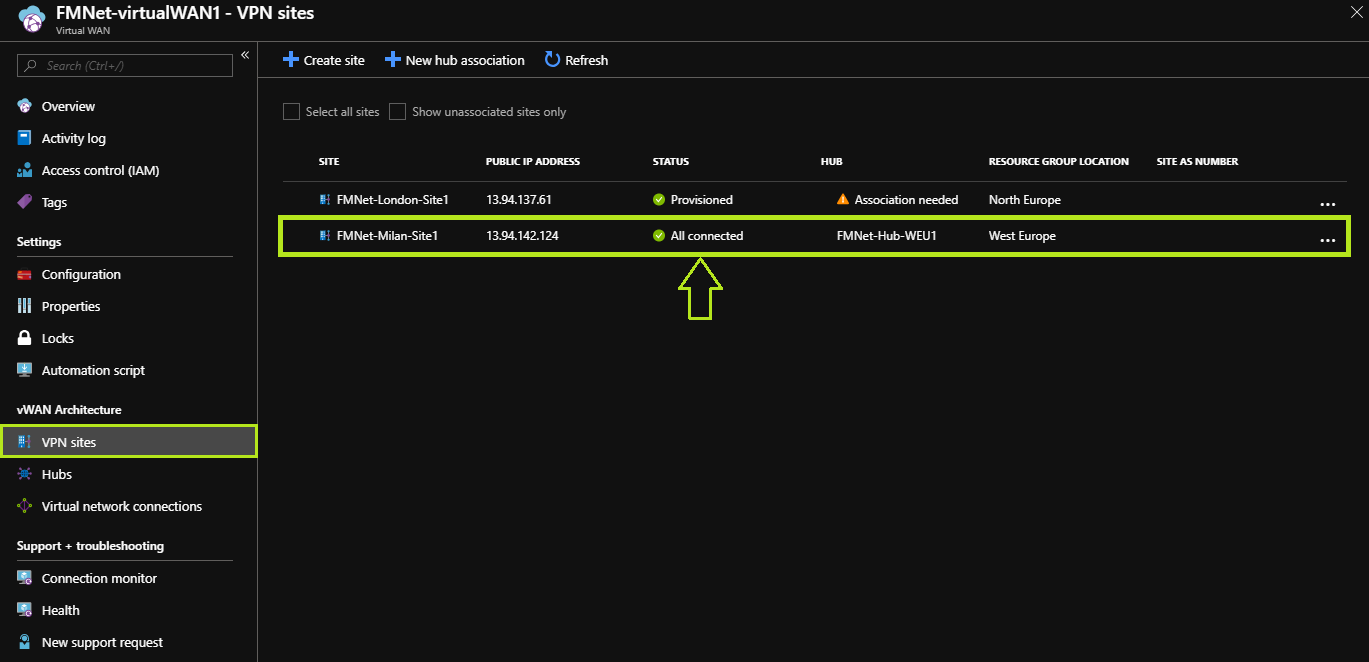Click the Activity log icon
This screenshot has width=1369, height=662.
tap(25, 138)
